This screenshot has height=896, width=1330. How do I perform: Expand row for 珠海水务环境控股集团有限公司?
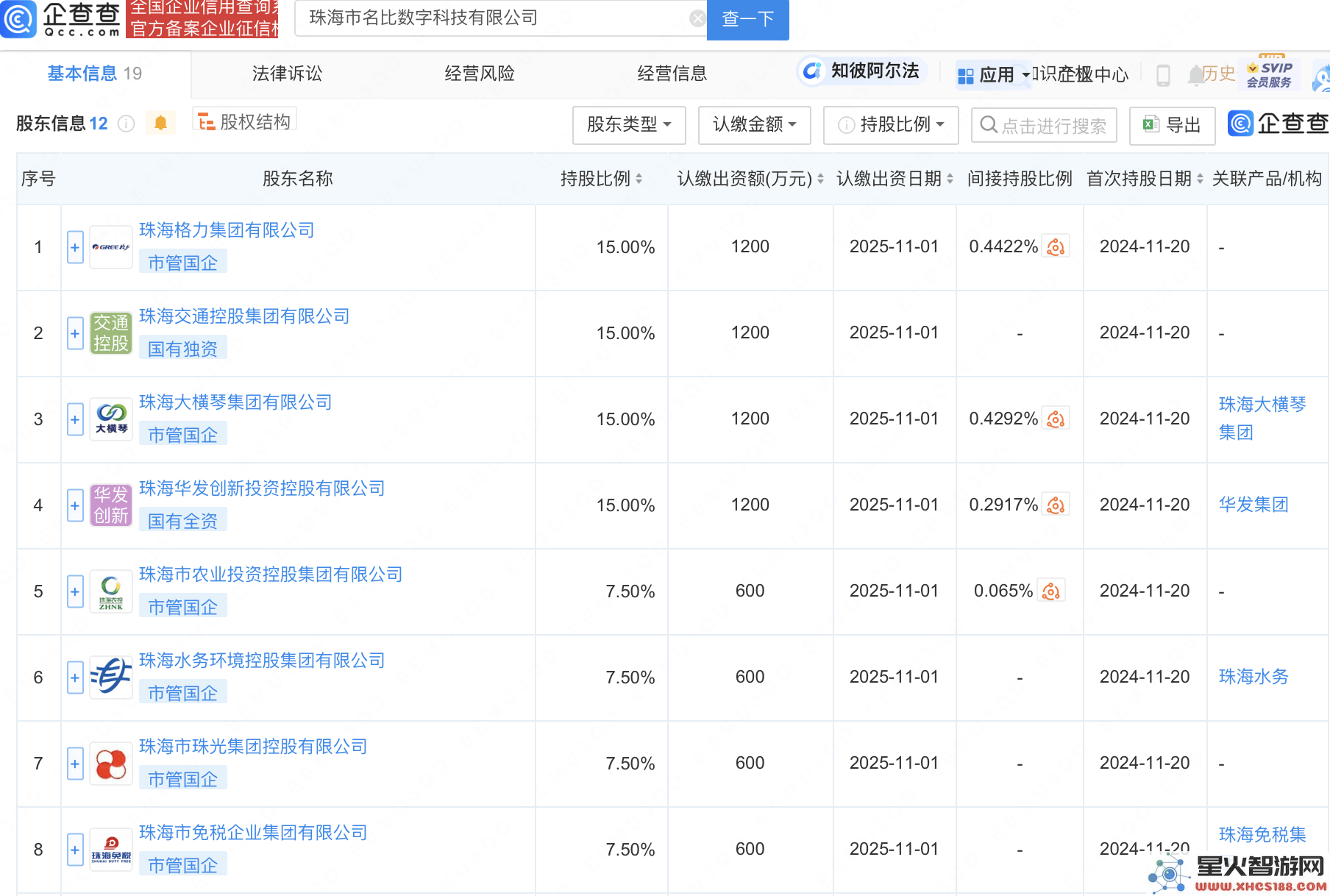click(75, 678)
